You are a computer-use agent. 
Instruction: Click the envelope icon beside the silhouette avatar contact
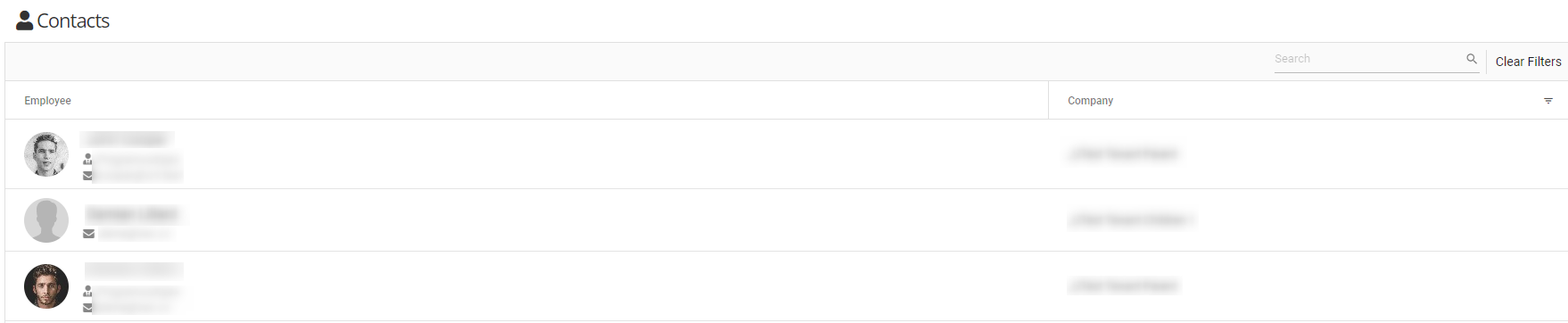click(x=88, y=234)
